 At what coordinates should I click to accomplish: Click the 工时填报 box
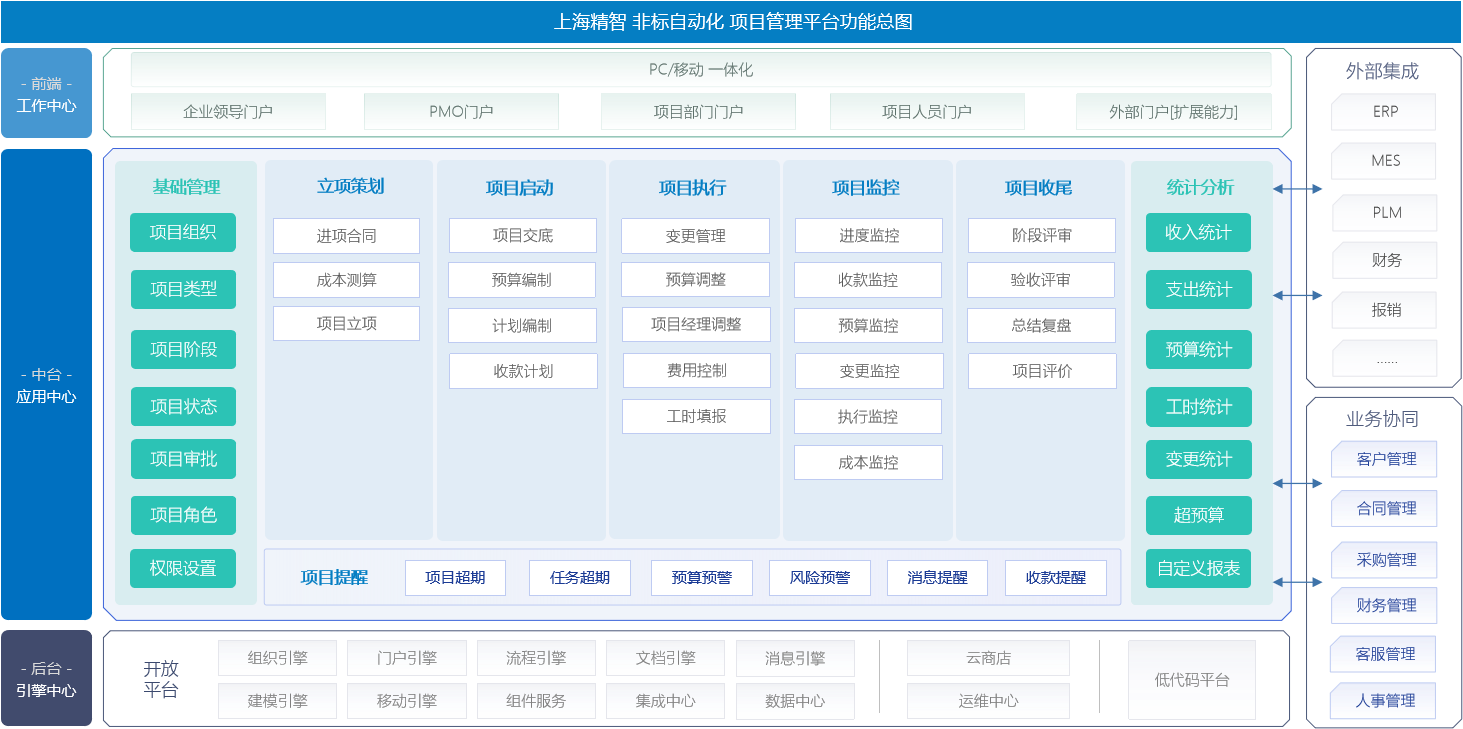tap(696, 416)
